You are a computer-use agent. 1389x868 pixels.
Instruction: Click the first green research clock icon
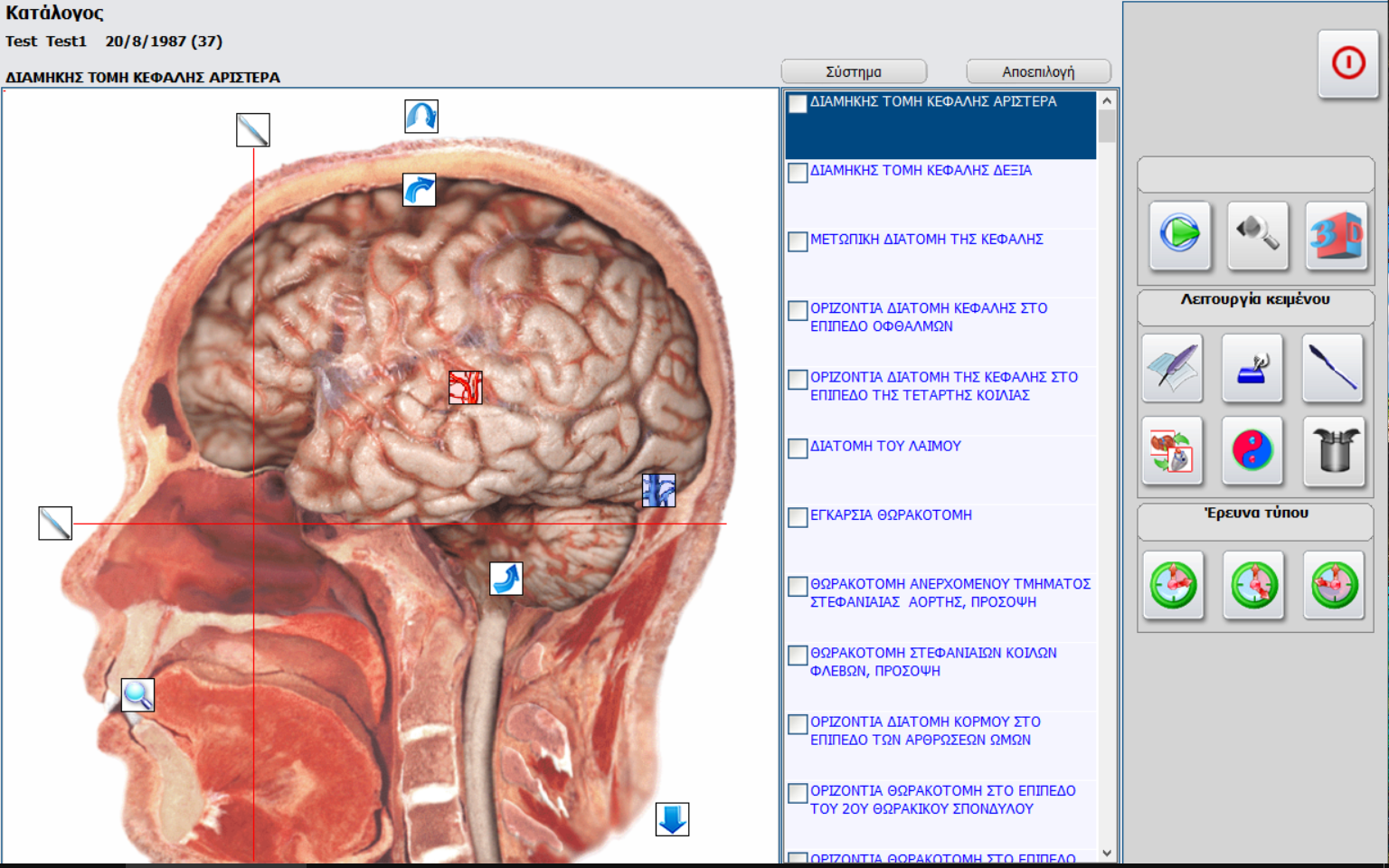click(x=1173, y=585)
